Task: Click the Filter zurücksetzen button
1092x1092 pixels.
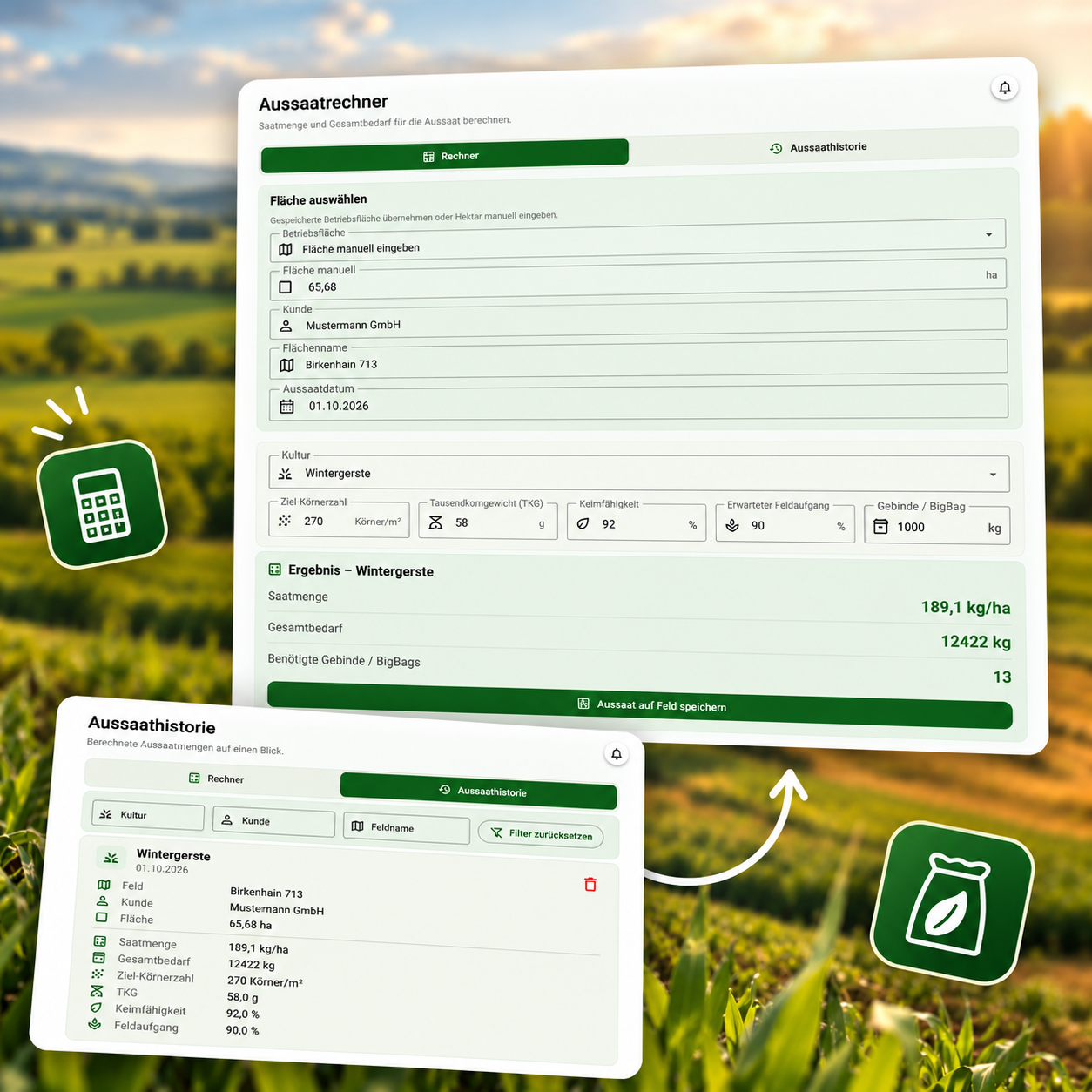Action: click(541, 834)
